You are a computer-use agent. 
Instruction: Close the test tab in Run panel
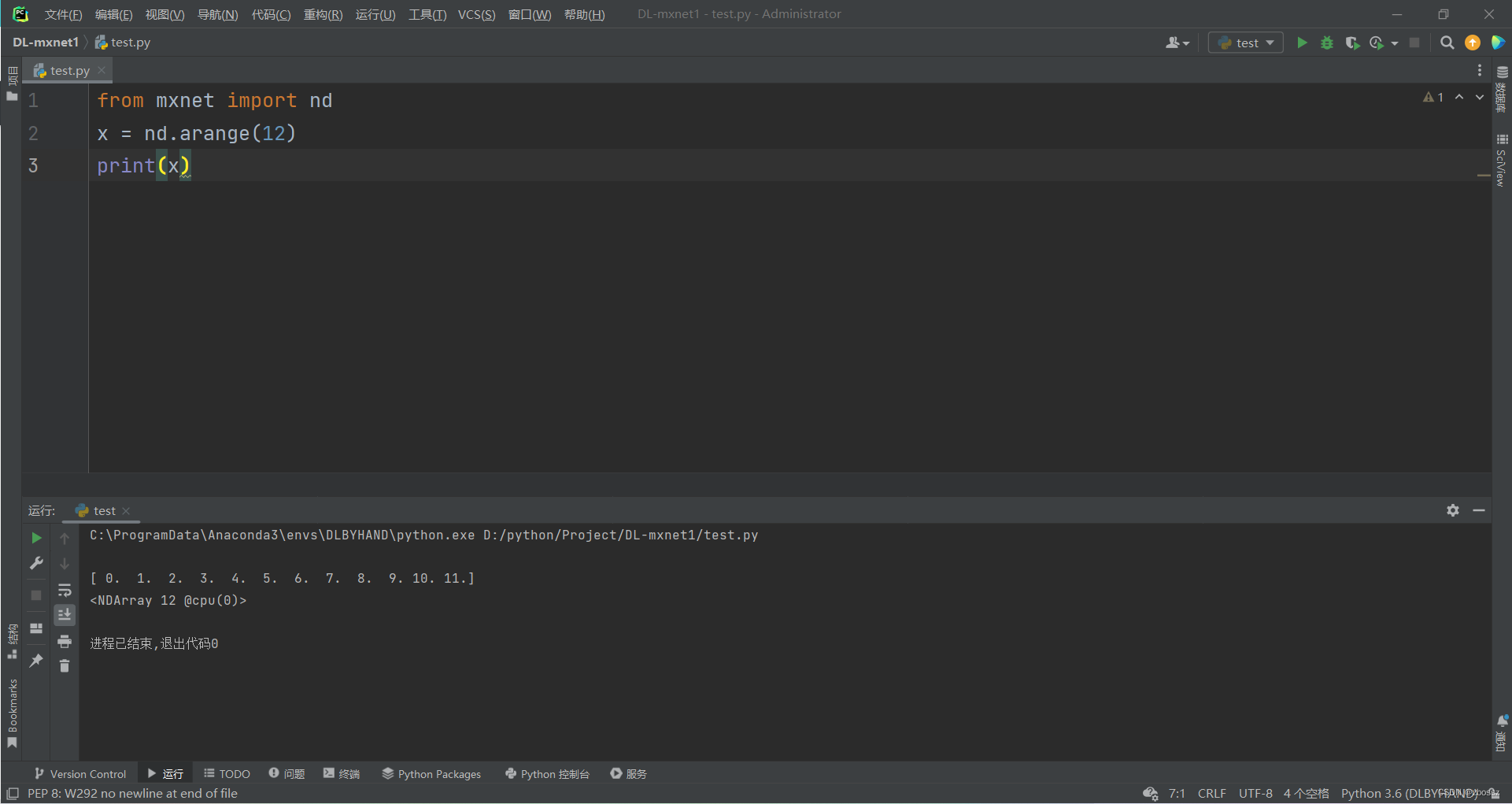126,511
